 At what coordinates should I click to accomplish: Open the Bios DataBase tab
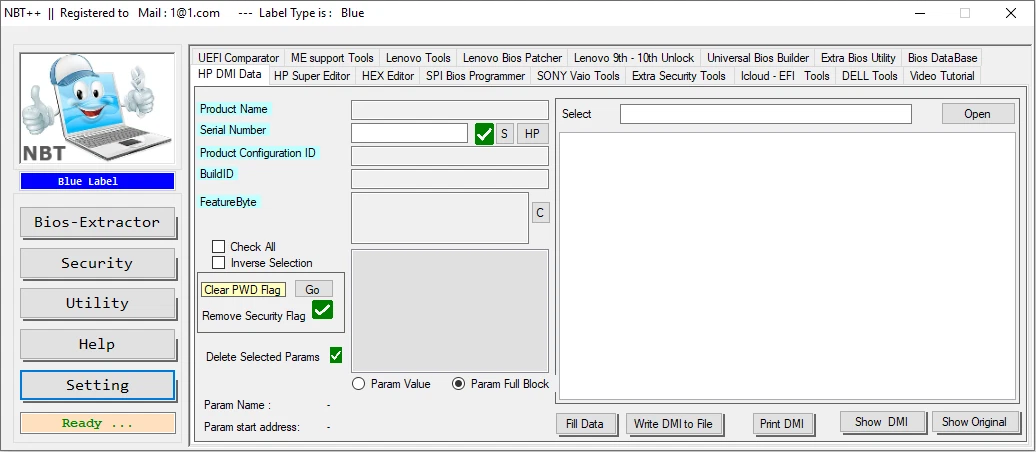point(942,57)
